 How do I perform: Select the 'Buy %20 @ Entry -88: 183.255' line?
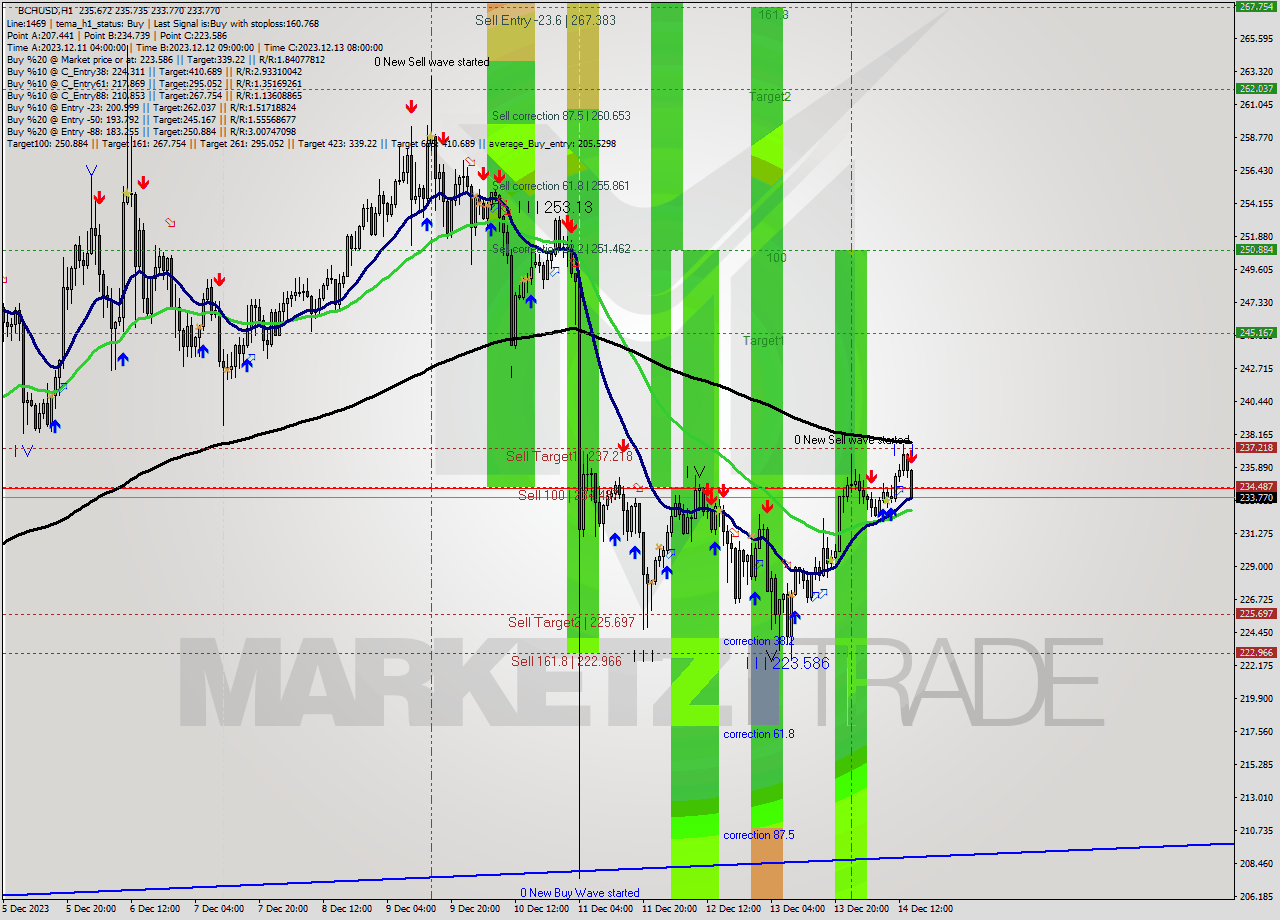[151, 131]
